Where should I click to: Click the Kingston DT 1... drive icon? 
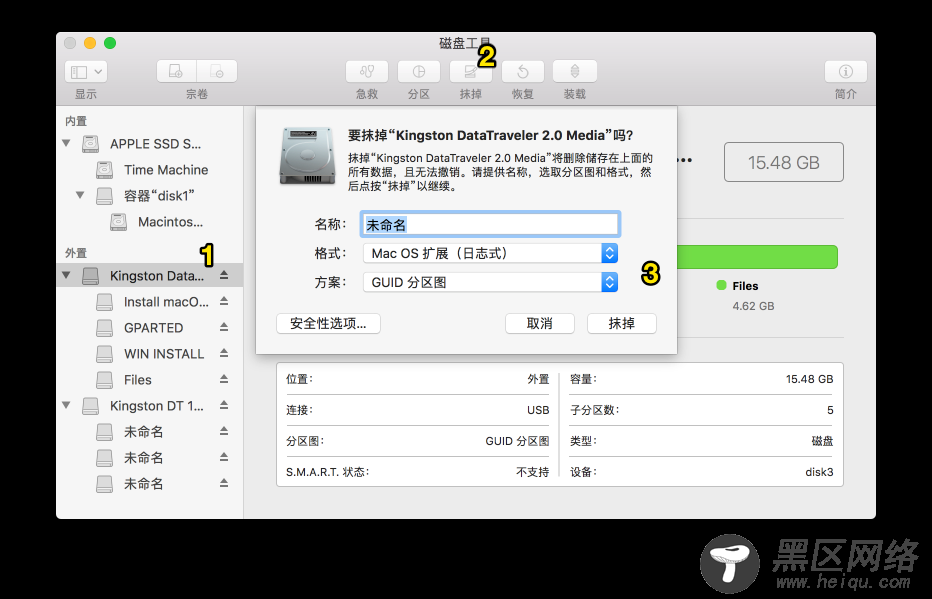[90, 406]
